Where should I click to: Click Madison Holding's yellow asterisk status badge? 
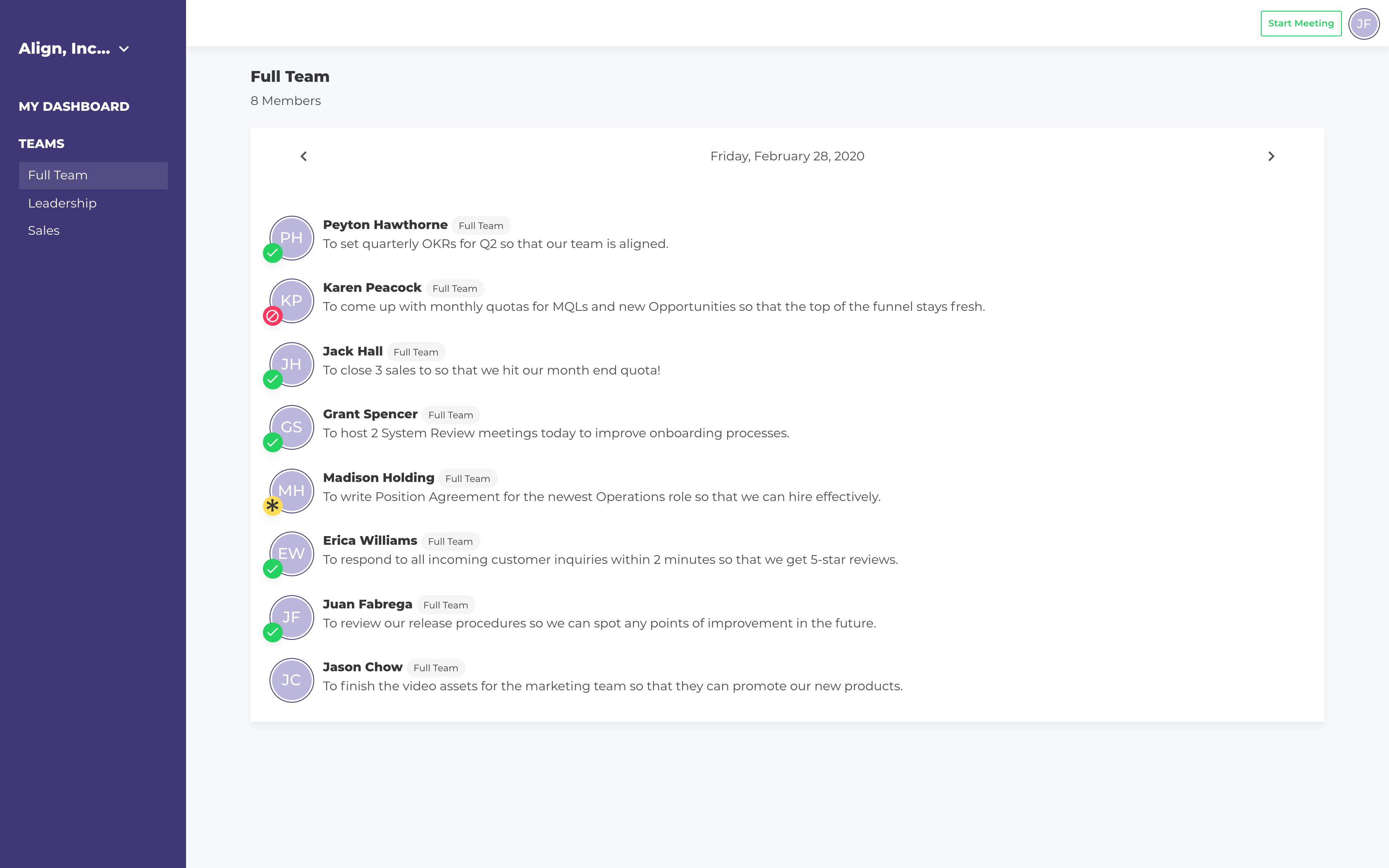[x=273, y=506]
